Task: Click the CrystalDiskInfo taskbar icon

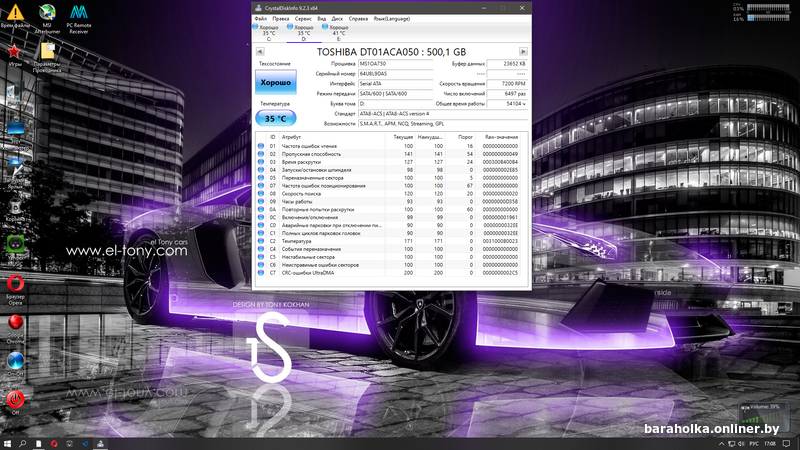Action: pos(101,443)
